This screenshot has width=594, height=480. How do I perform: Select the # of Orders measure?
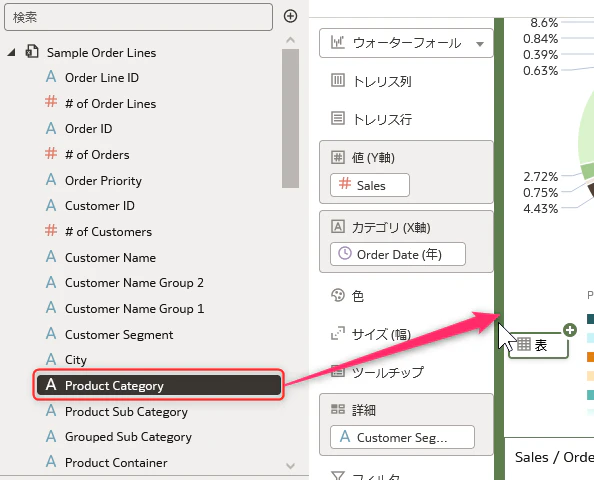click(x=97, y=155)
